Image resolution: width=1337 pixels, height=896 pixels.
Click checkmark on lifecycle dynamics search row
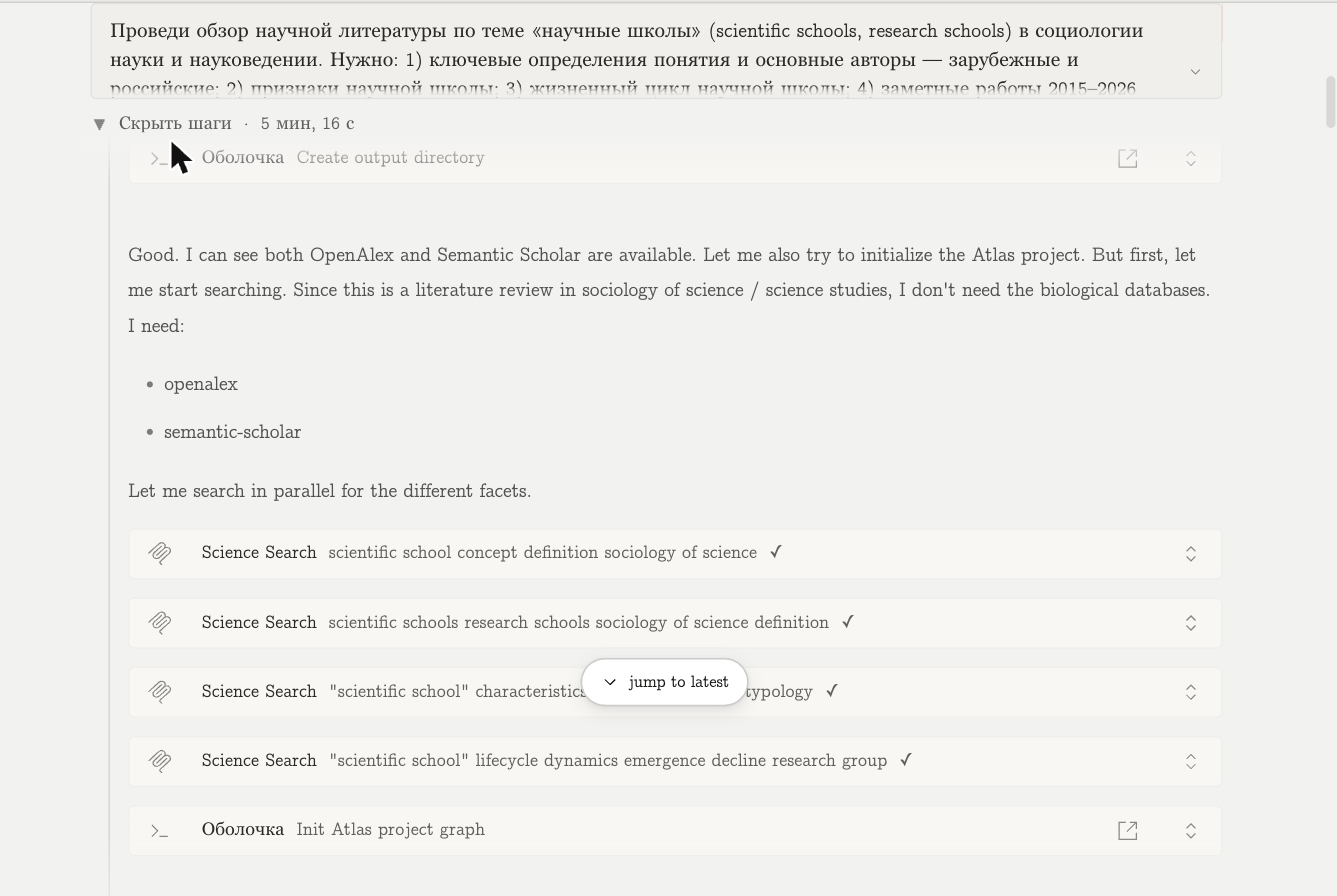906,760
